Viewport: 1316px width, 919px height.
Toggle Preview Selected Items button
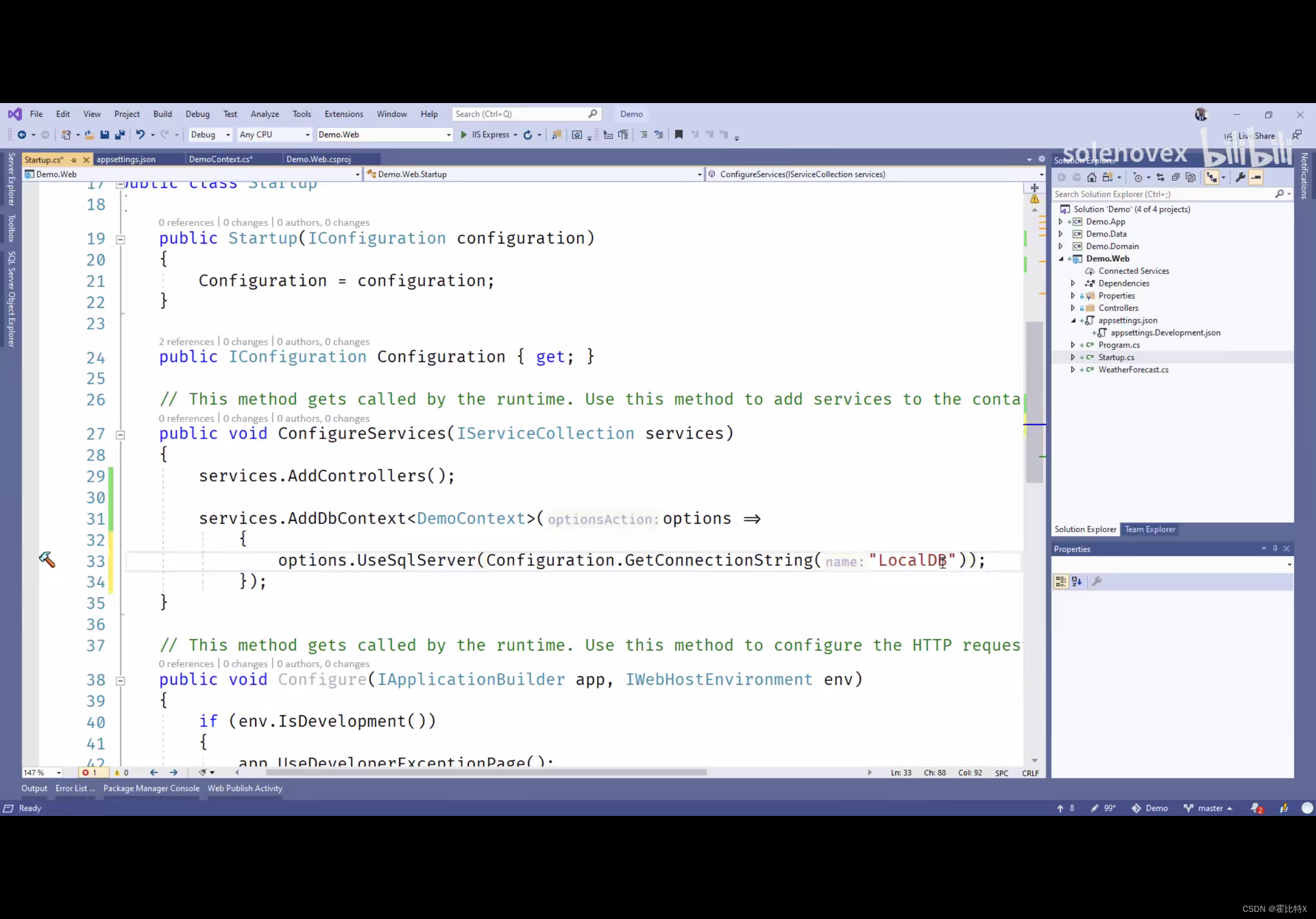tap(1256, 177)
